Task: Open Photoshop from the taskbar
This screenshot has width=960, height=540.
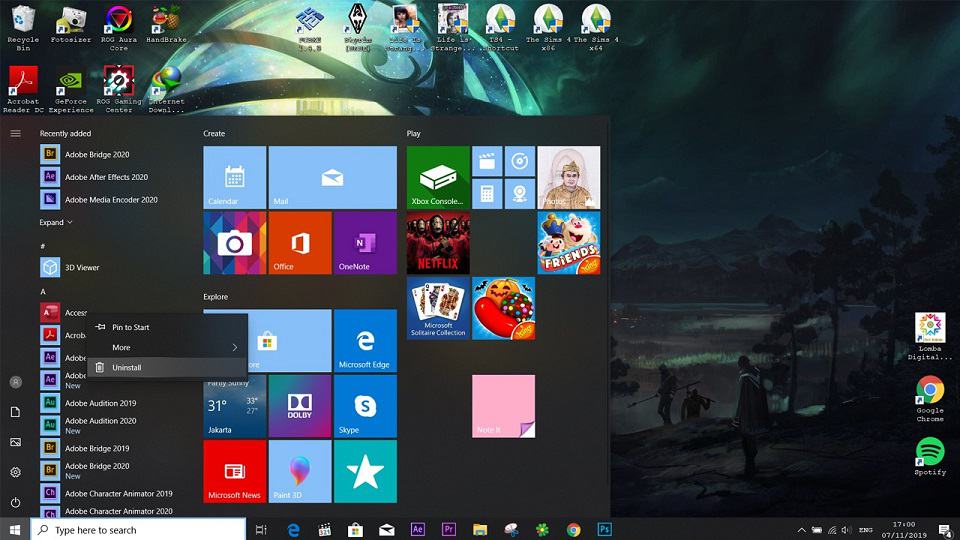Action: coord(604,530)
